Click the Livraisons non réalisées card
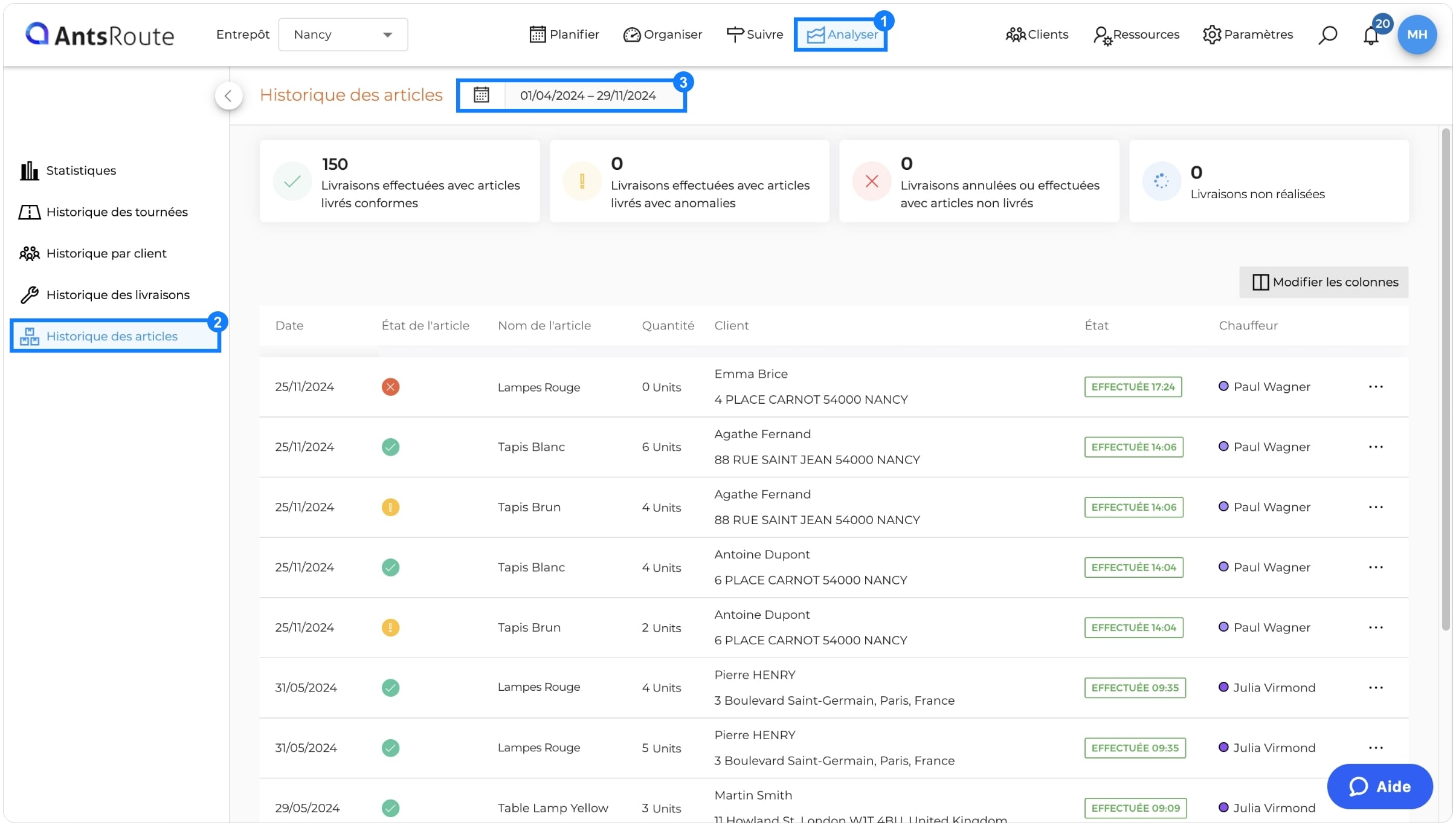Screen dimensions: 1456x825 [1269, 181]
